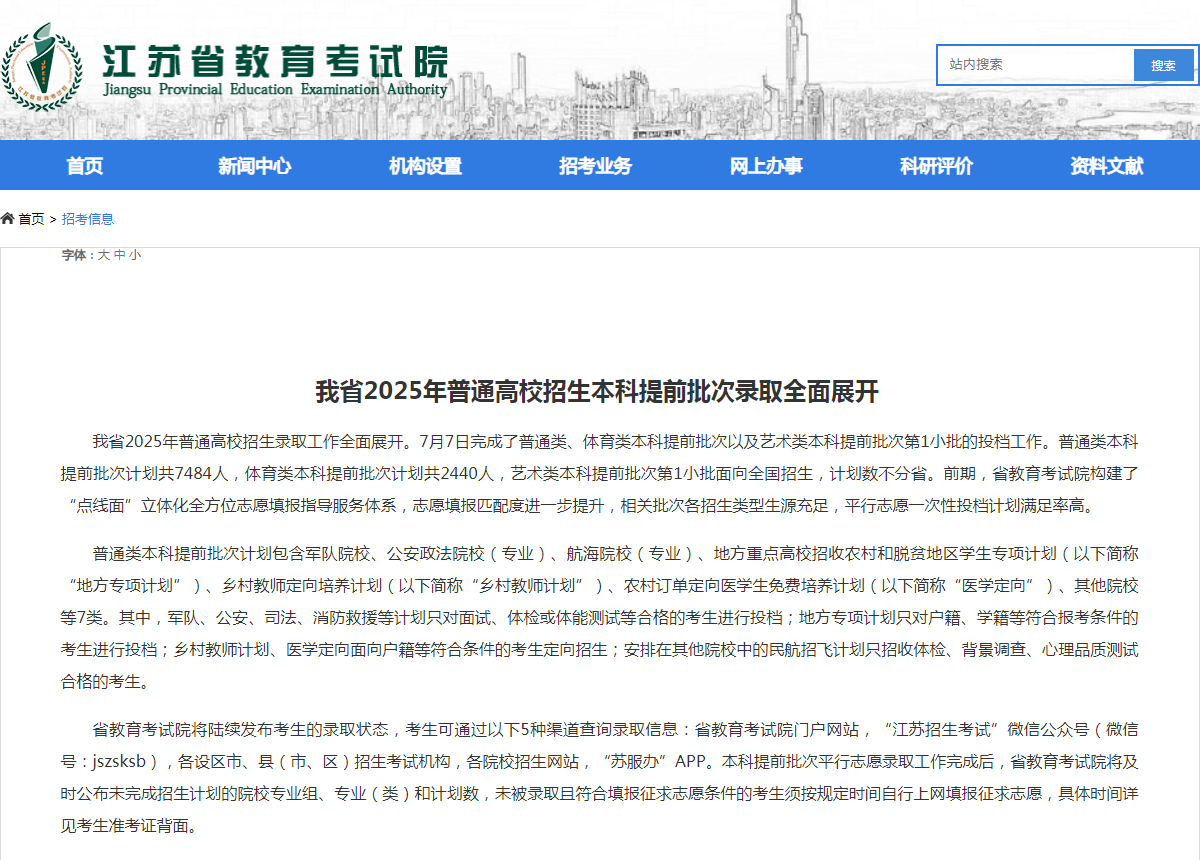This screenshot has width=1200, height=860.
Task: Open the 网上办事 navigation menu
Action: [x=766, y=166]
